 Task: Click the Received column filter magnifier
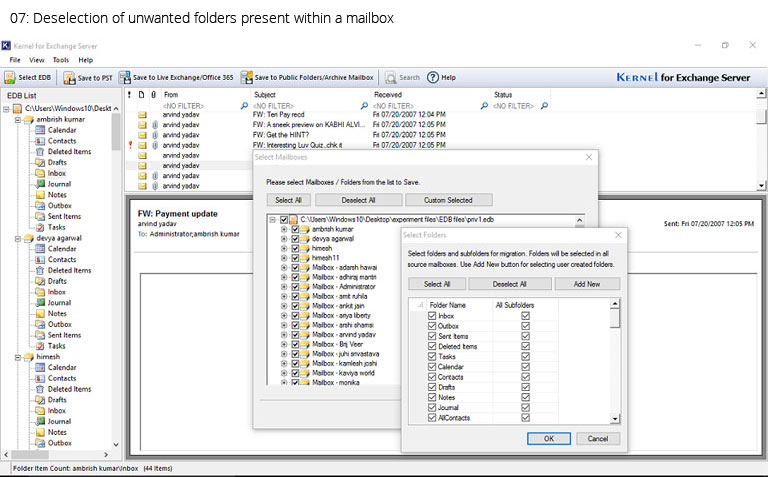484,106
